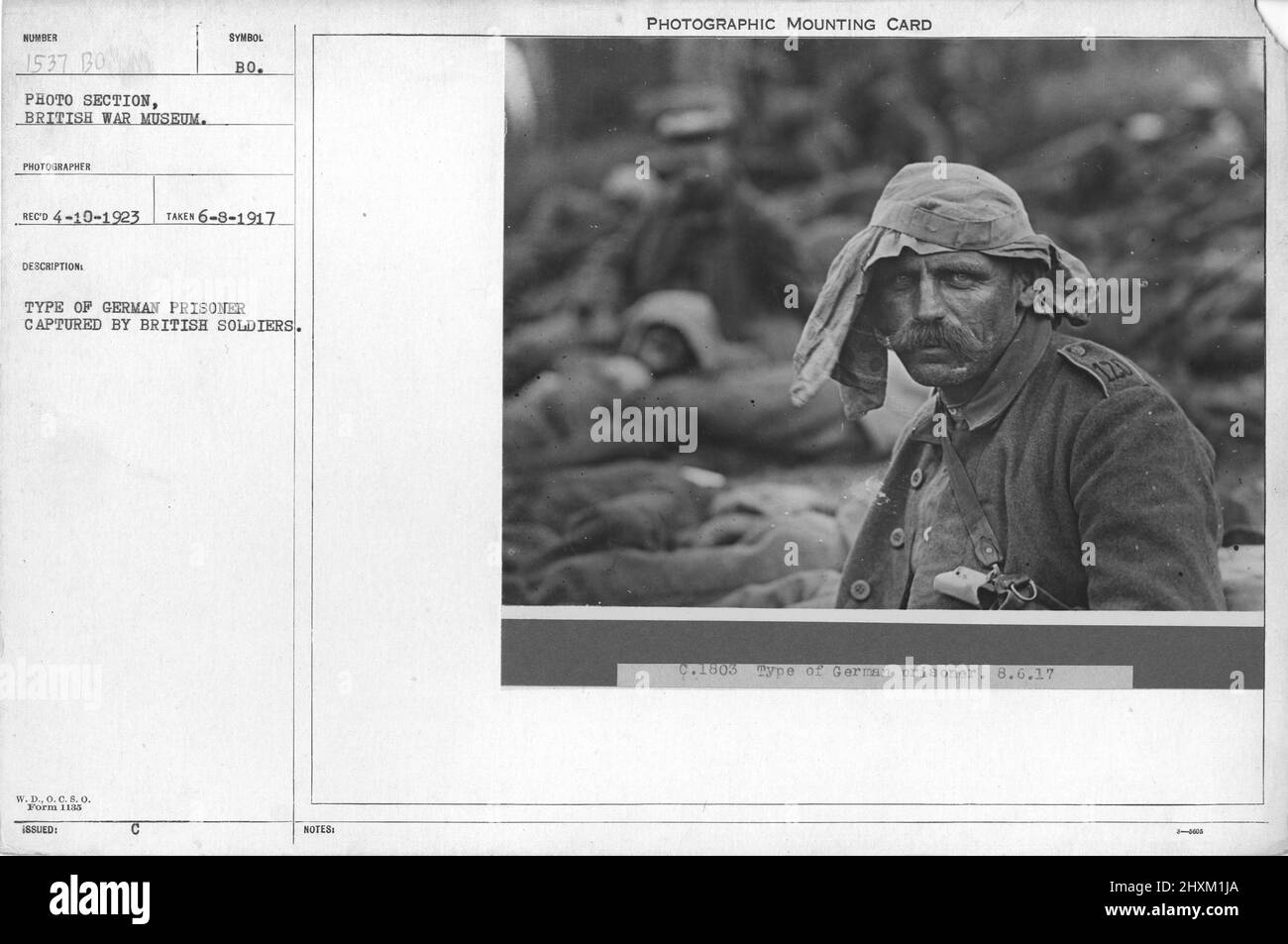Select the line "CAPTURED BY BRITISH SOLDIERS."
The width and height of the screenshot is (1288, 944).
click(162, 326)
